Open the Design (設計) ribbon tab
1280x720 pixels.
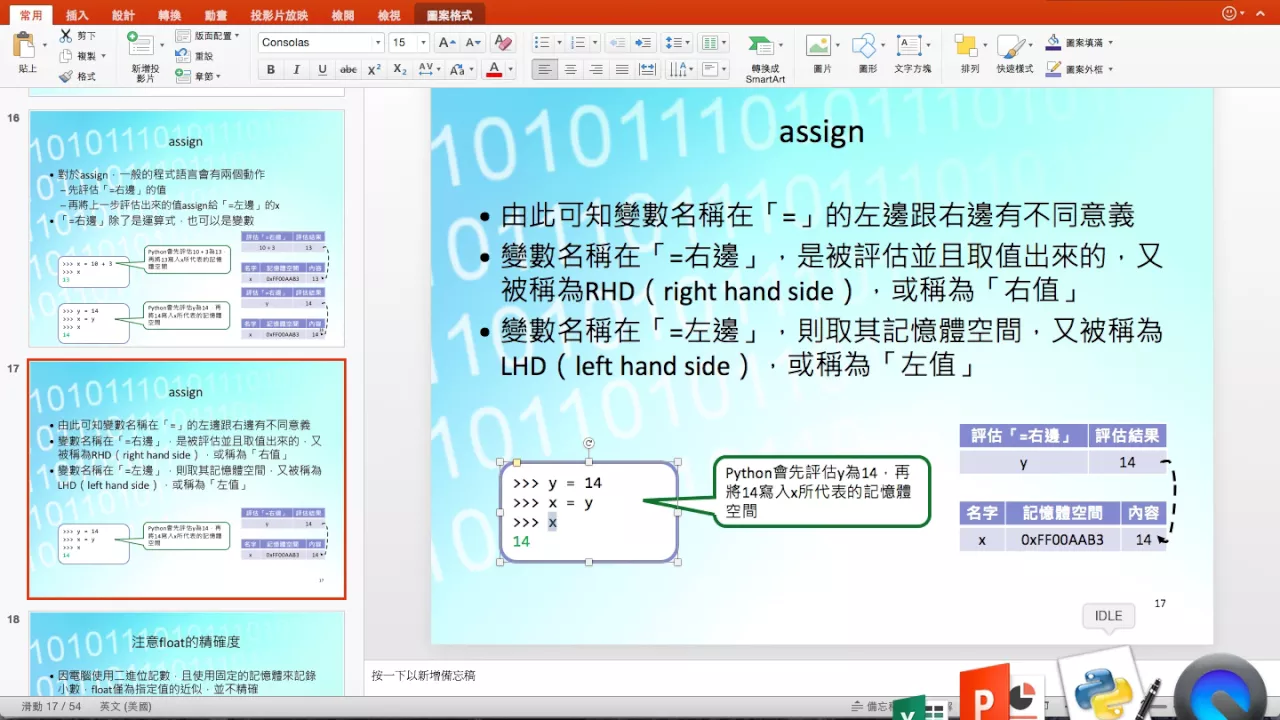123,15
